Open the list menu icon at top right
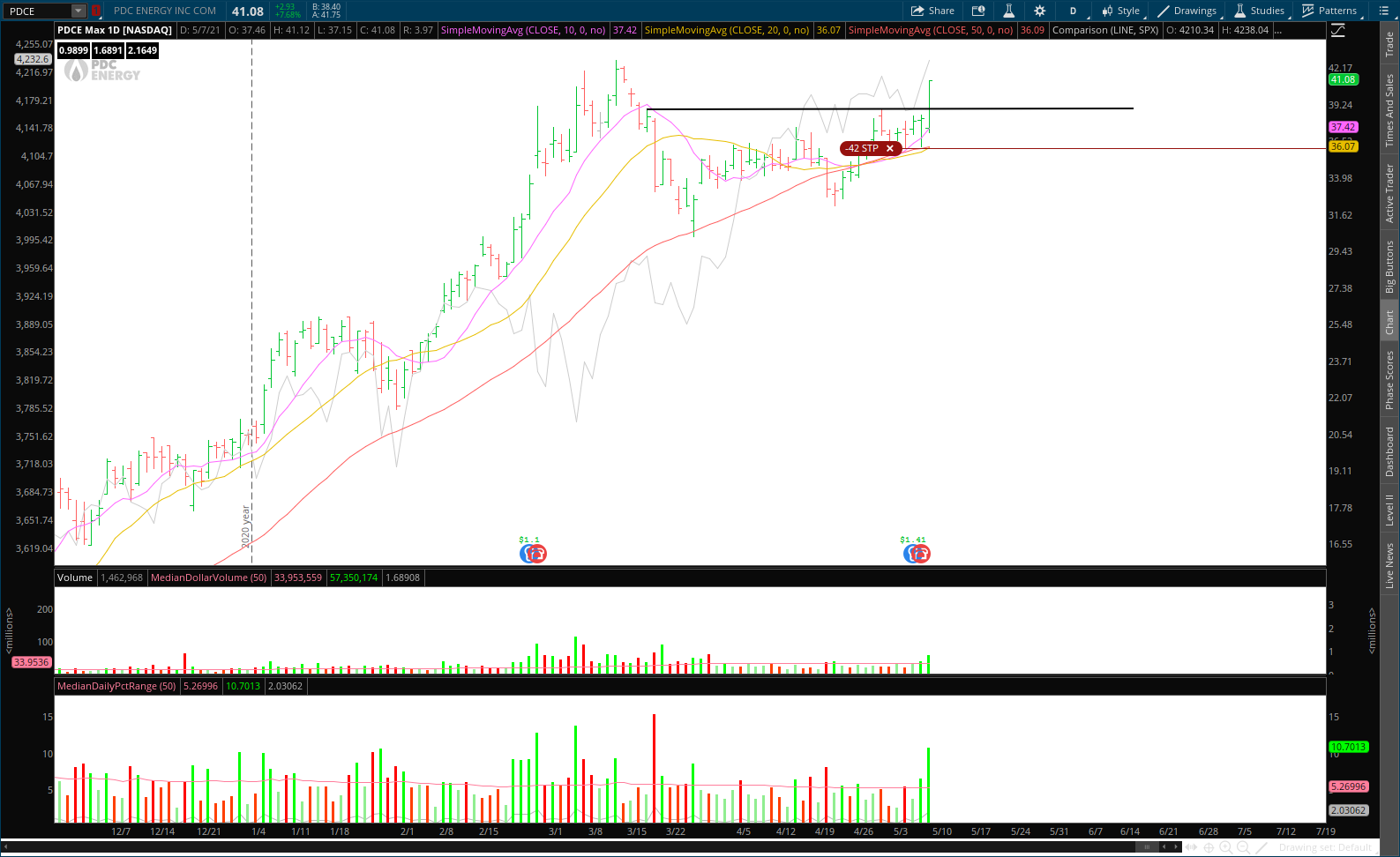The image size is (1400, 857). [1383, 11]
